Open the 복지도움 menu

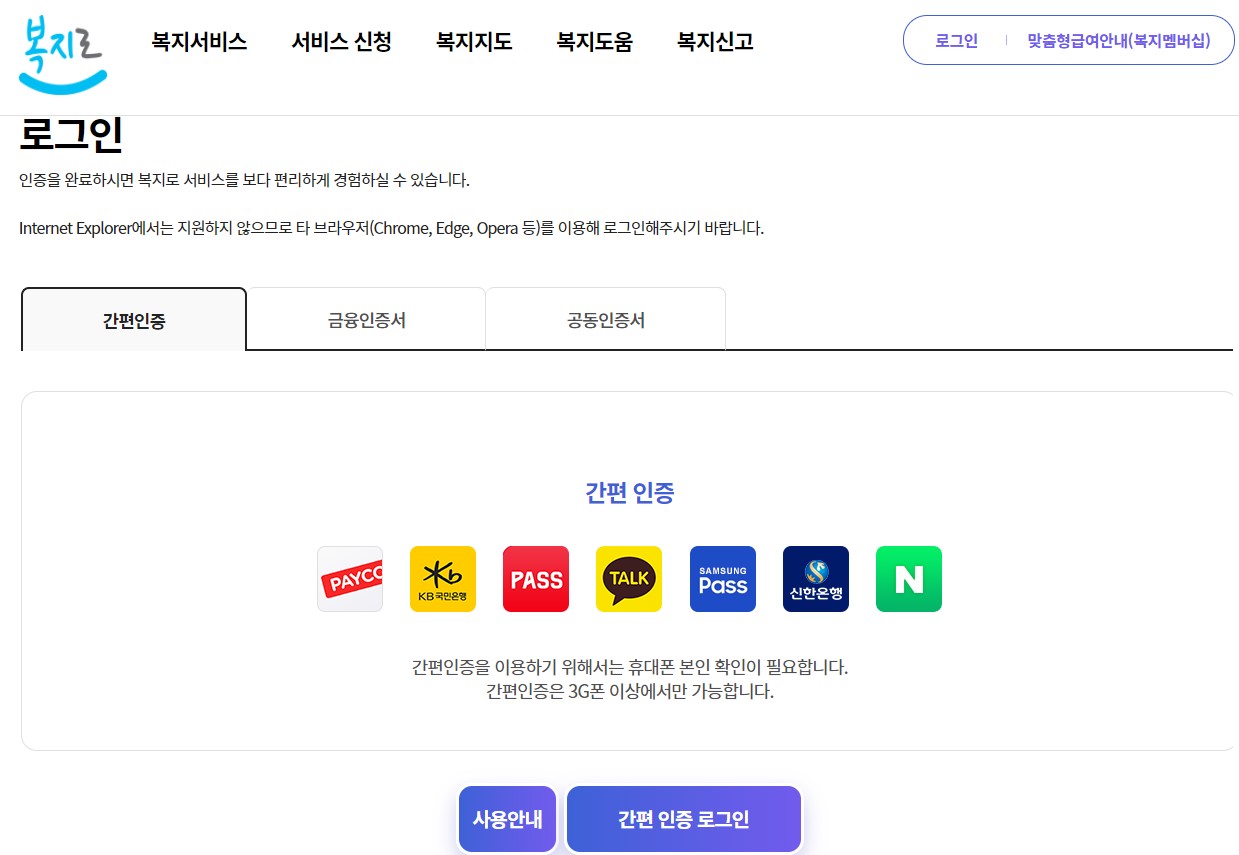(x=594, y=41)
